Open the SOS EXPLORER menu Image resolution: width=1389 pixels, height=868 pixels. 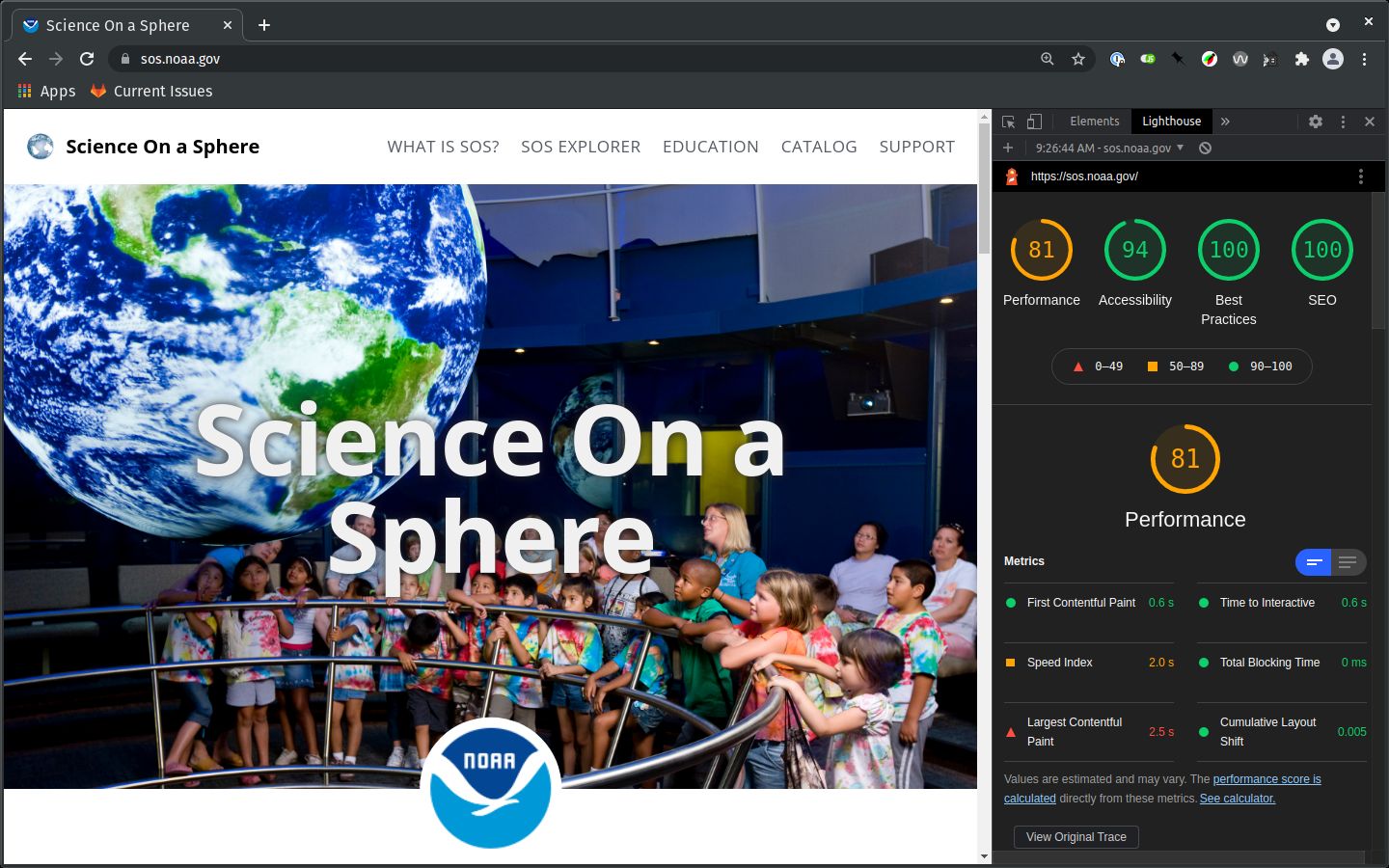coord(581,147)
